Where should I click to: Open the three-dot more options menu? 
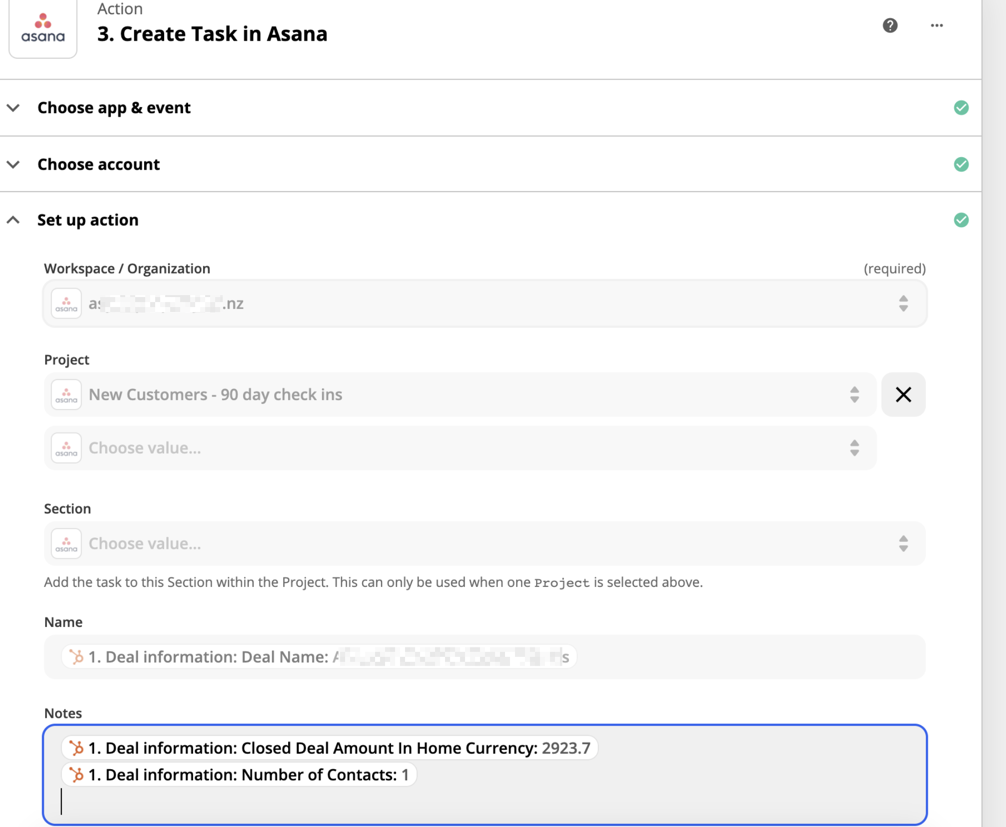click(937, 26)
